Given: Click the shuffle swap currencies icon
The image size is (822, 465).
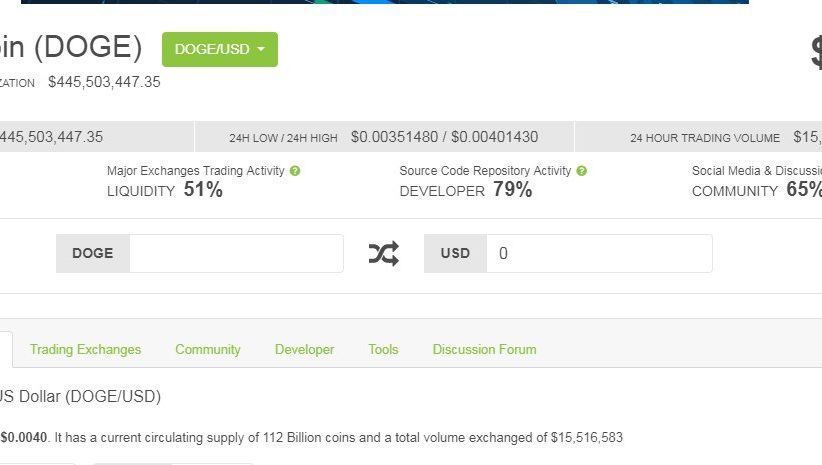Looking at the screenshot, I should 383,254.
